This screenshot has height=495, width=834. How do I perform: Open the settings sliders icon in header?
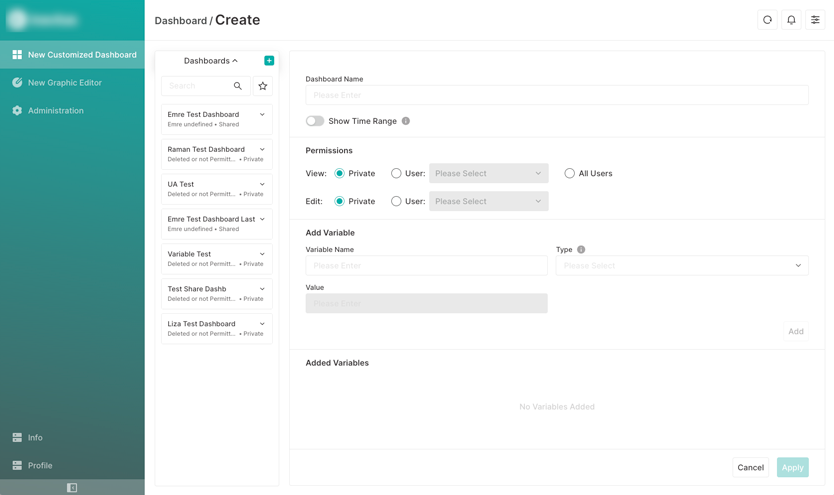(815, 20)
